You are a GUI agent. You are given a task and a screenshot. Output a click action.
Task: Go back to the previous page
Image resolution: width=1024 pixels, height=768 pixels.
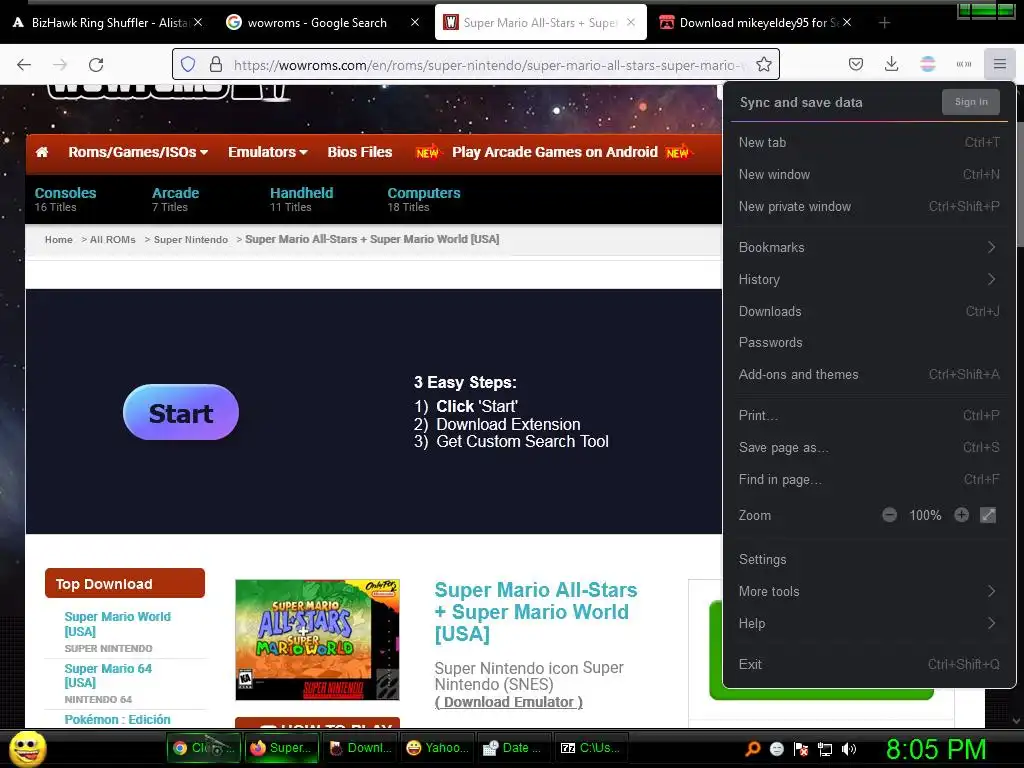pos(24,64)
